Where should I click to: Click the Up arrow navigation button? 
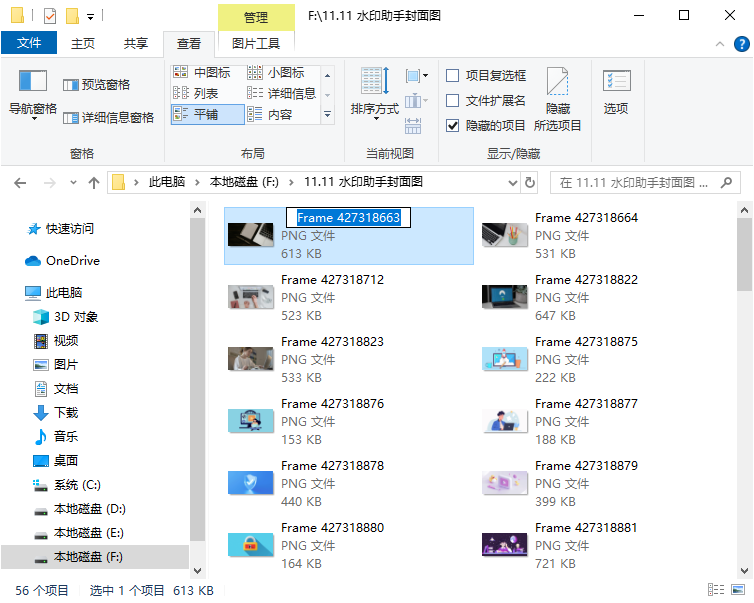[x=94, y=183]
